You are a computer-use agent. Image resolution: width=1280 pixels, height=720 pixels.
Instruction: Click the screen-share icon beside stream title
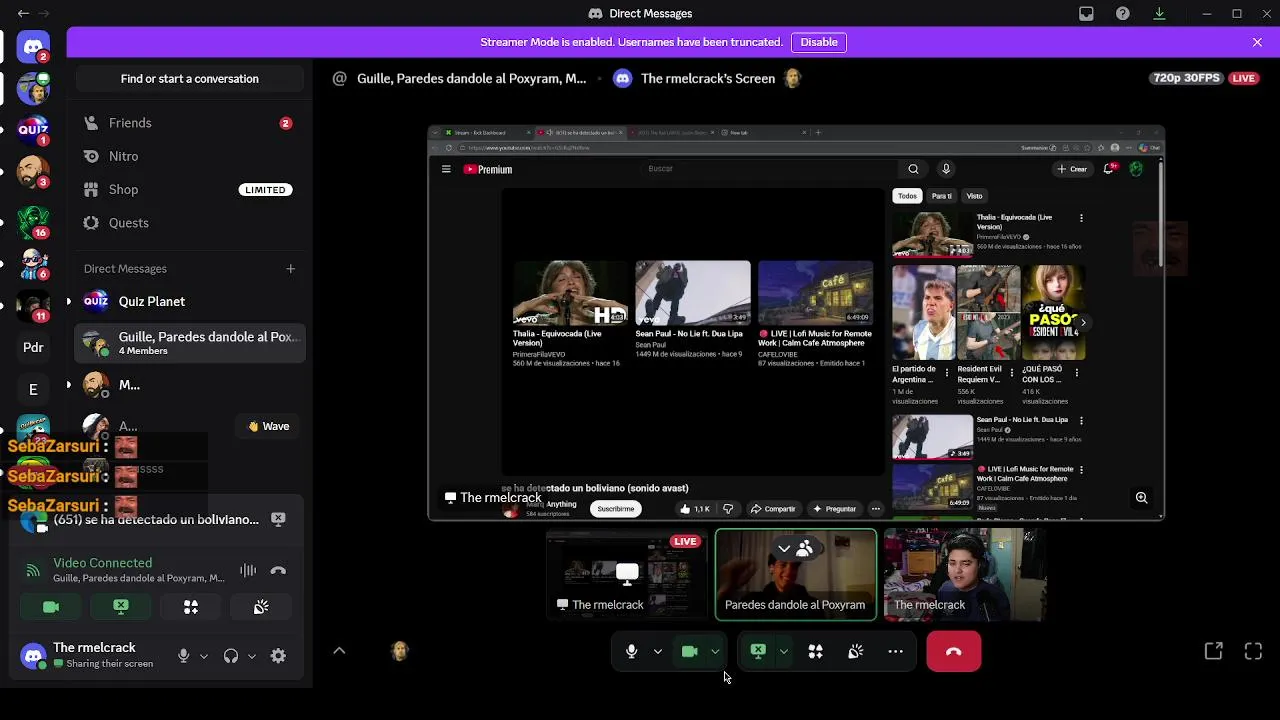(623, 78)
